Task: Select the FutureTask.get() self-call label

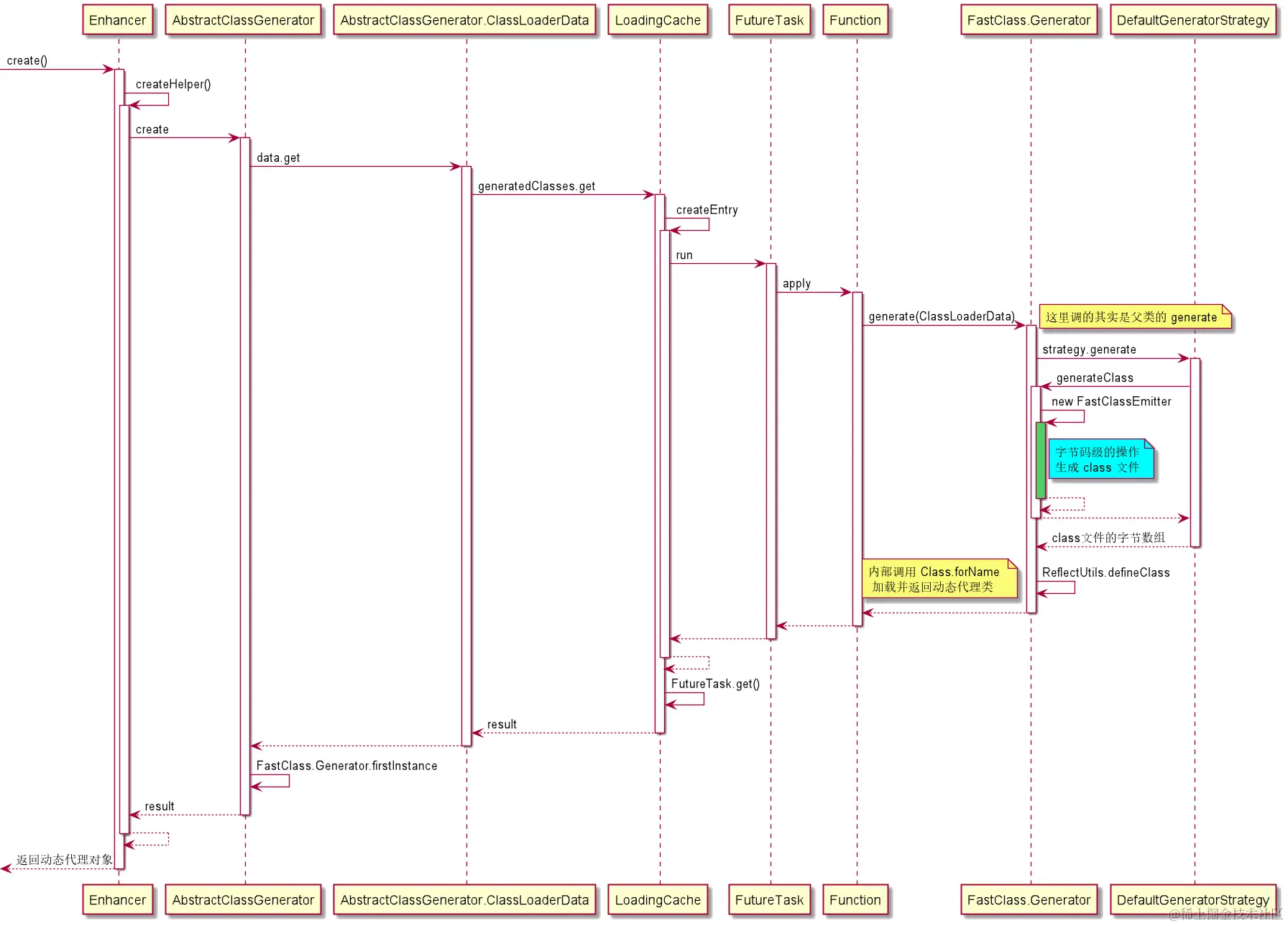Action: click(x=714, y=684)
